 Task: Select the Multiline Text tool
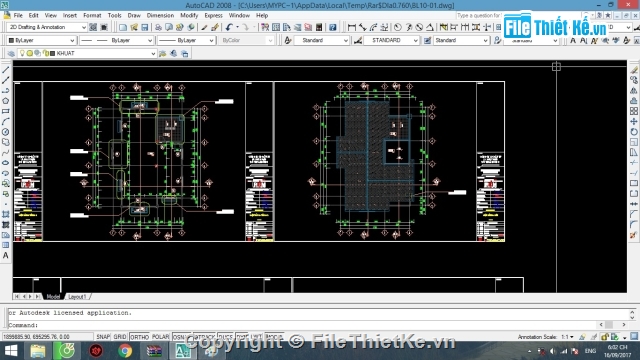tap(6, 256)
